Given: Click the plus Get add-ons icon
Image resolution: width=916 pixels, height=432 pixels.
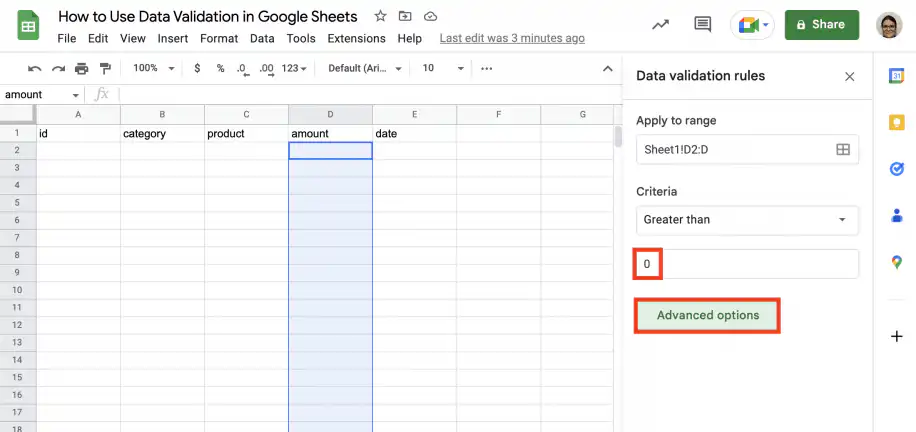Looking at the screenshot, I should click(896, 336).
